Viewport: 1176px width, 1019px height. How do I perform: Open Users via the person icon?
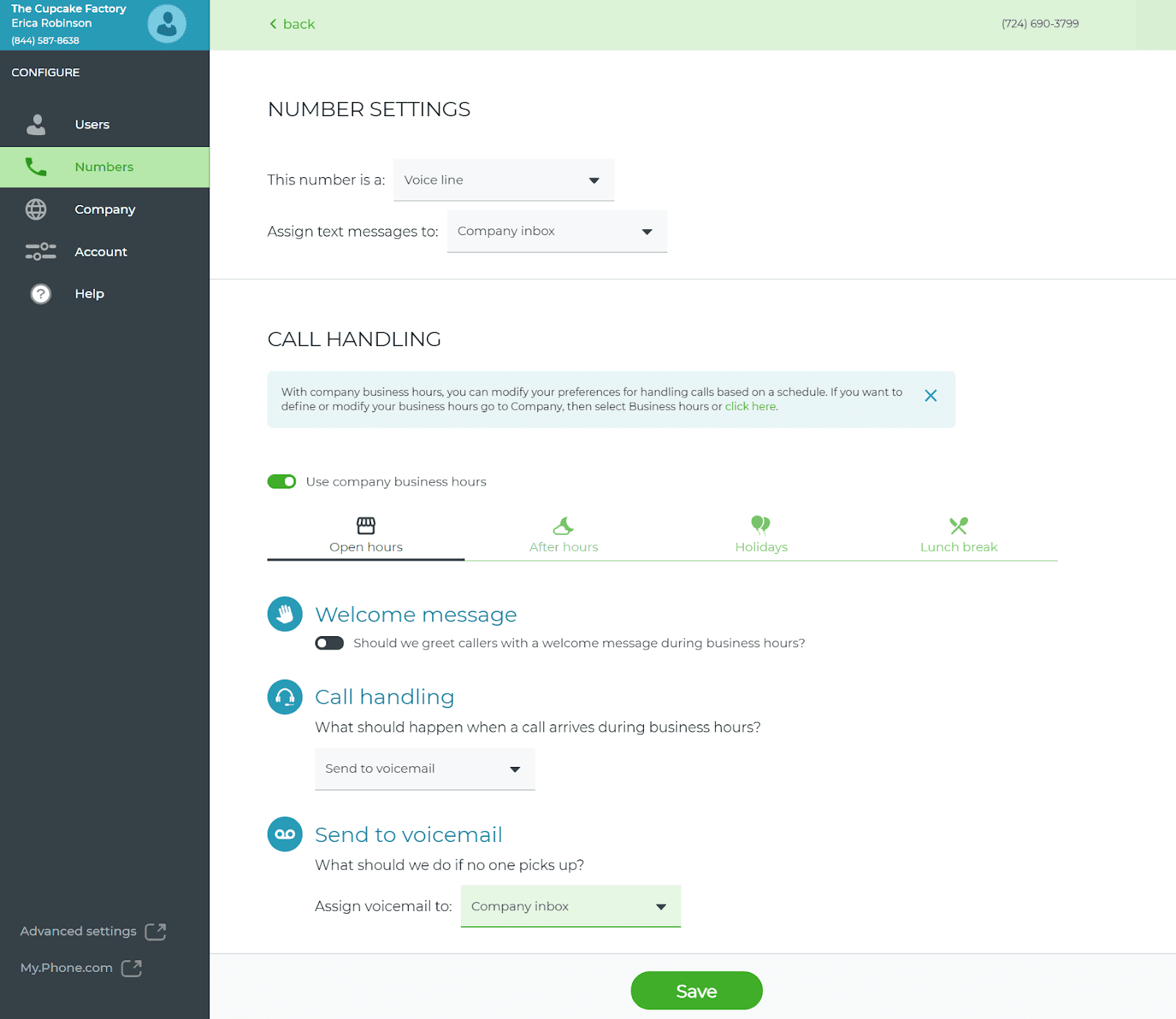click(36, 124)
